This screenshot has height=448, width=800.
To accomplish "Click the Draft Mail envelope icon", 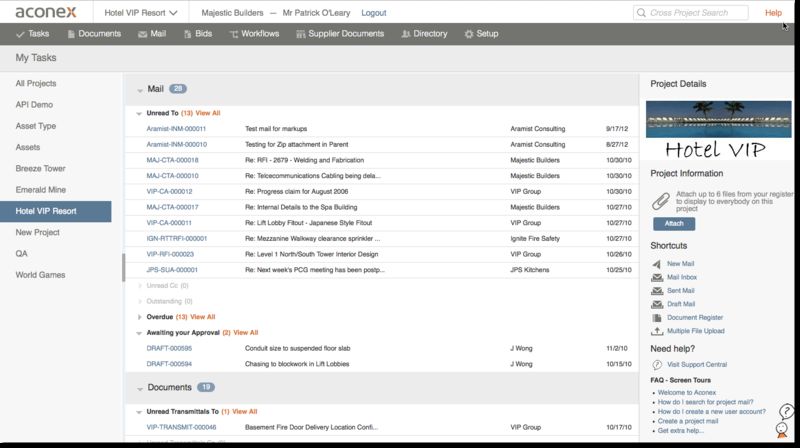I will (x=657, y=304).
